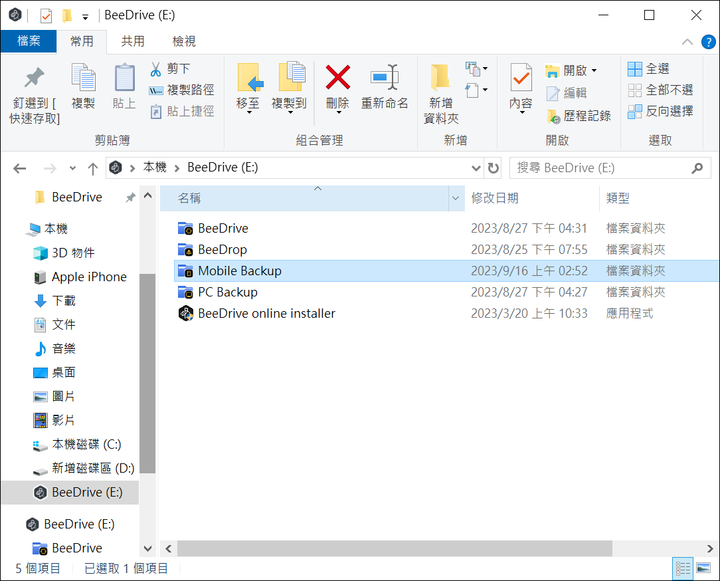Image resolution: width=720 pixels, height=581 pixels.
Task: Expand address bar history dropdown
Action: point(476,168)
